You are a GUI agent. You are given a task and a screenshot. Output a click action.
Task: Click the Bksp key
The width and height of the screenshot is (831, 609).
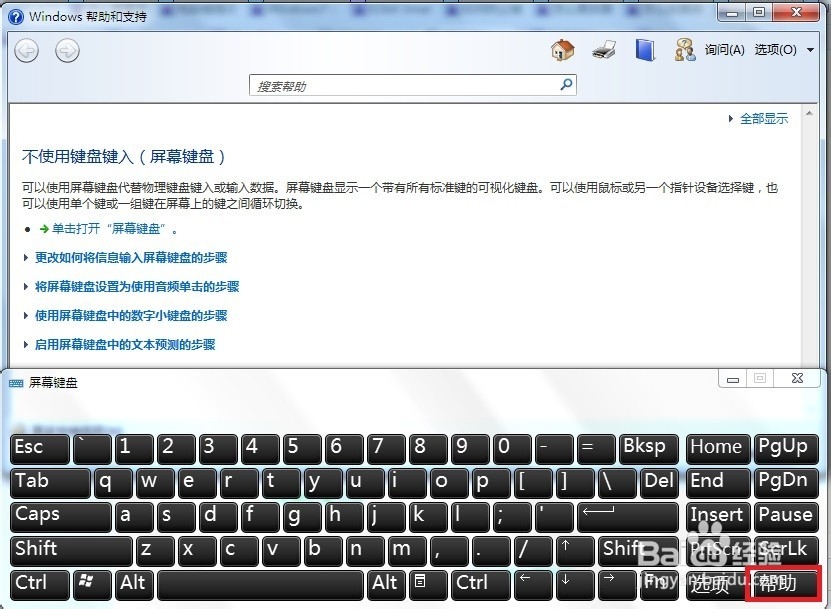tap(649, 449)
